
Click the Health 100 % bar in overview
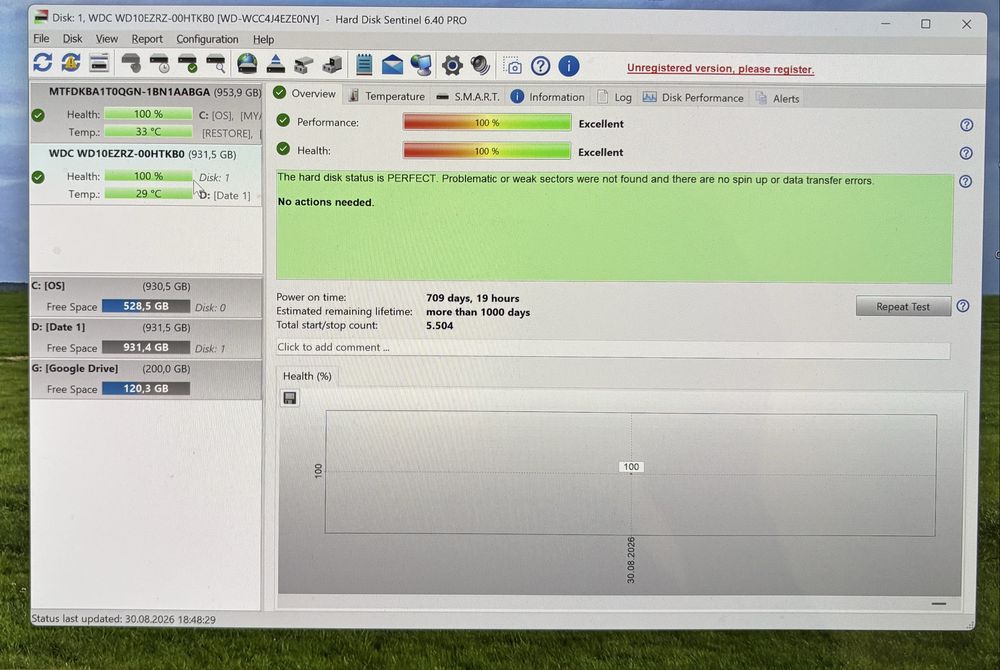487,151
